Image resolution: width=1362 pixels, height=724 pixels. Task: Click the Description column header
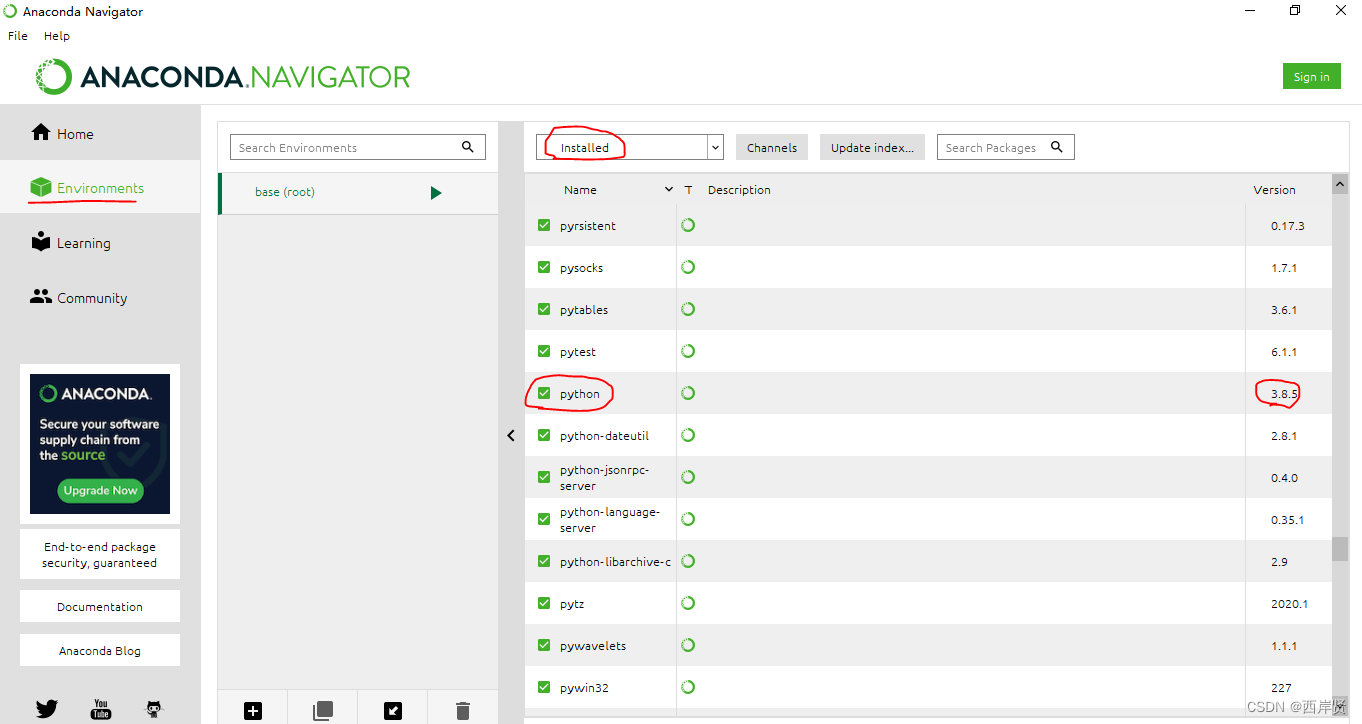pos(739,190)
